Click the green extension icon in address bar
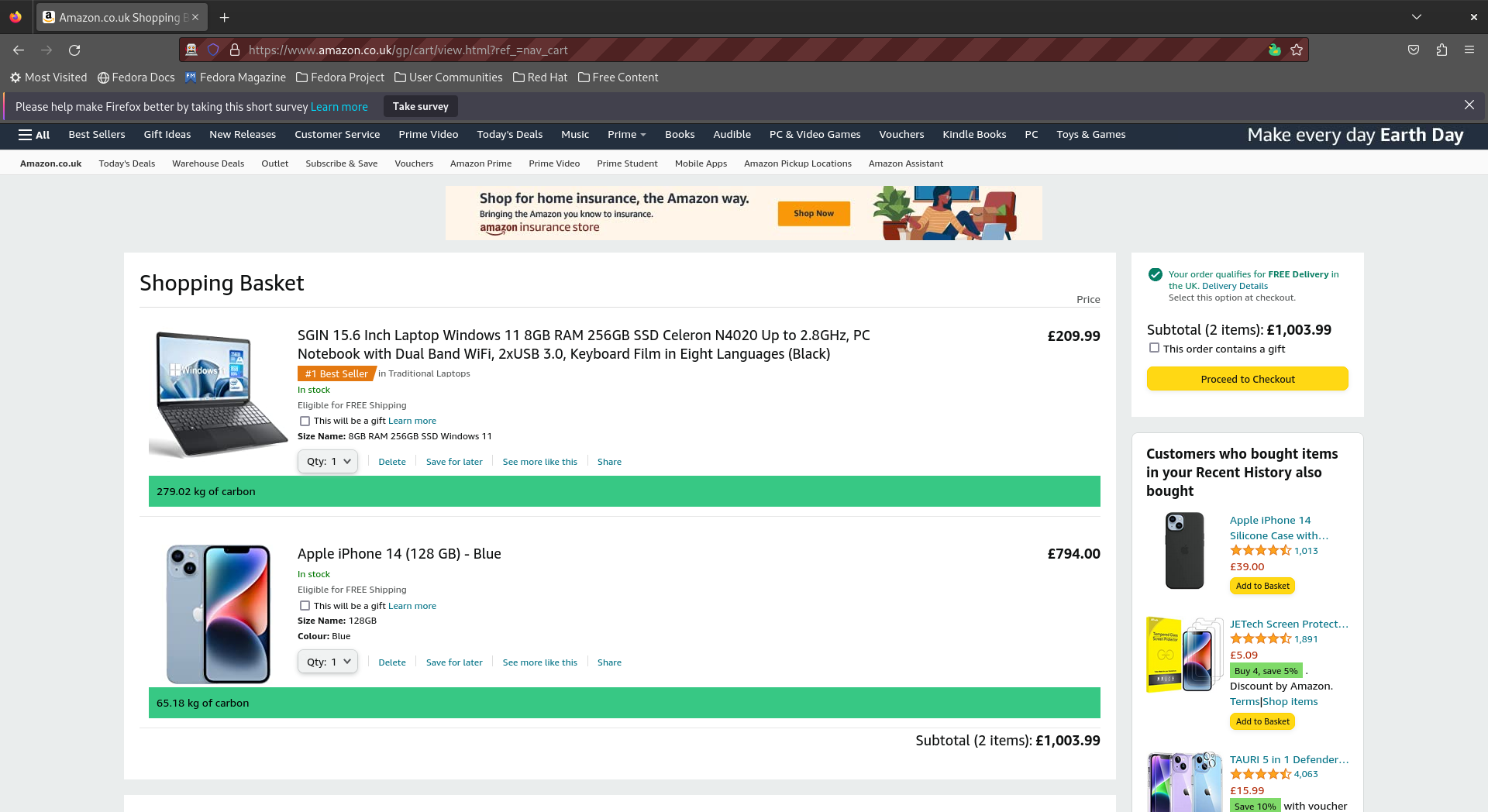The width and height of the screenshot is (1488, 812). (x=1274, y=50)
